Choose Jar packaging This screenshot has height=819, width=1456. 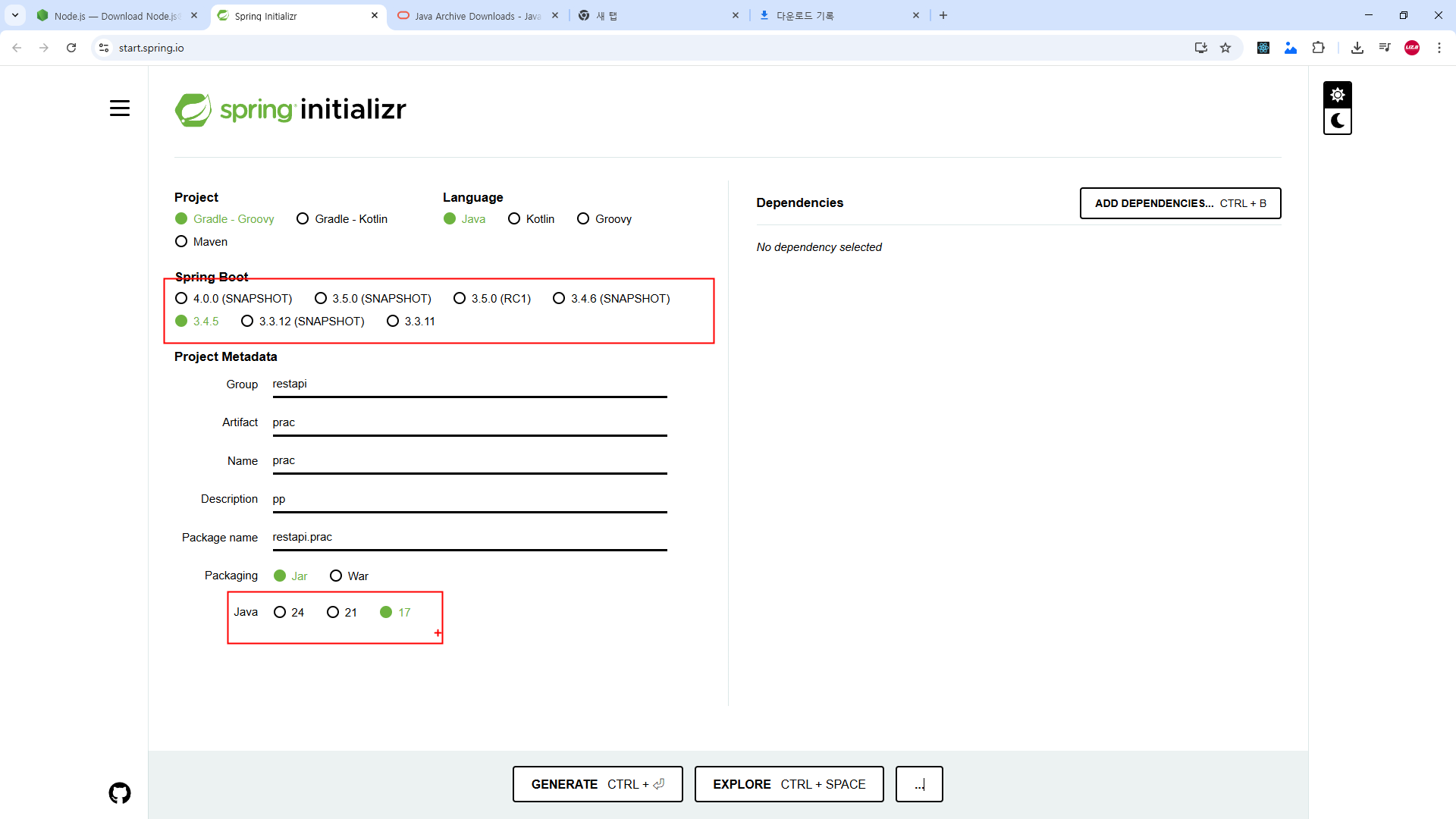point(290,576)
